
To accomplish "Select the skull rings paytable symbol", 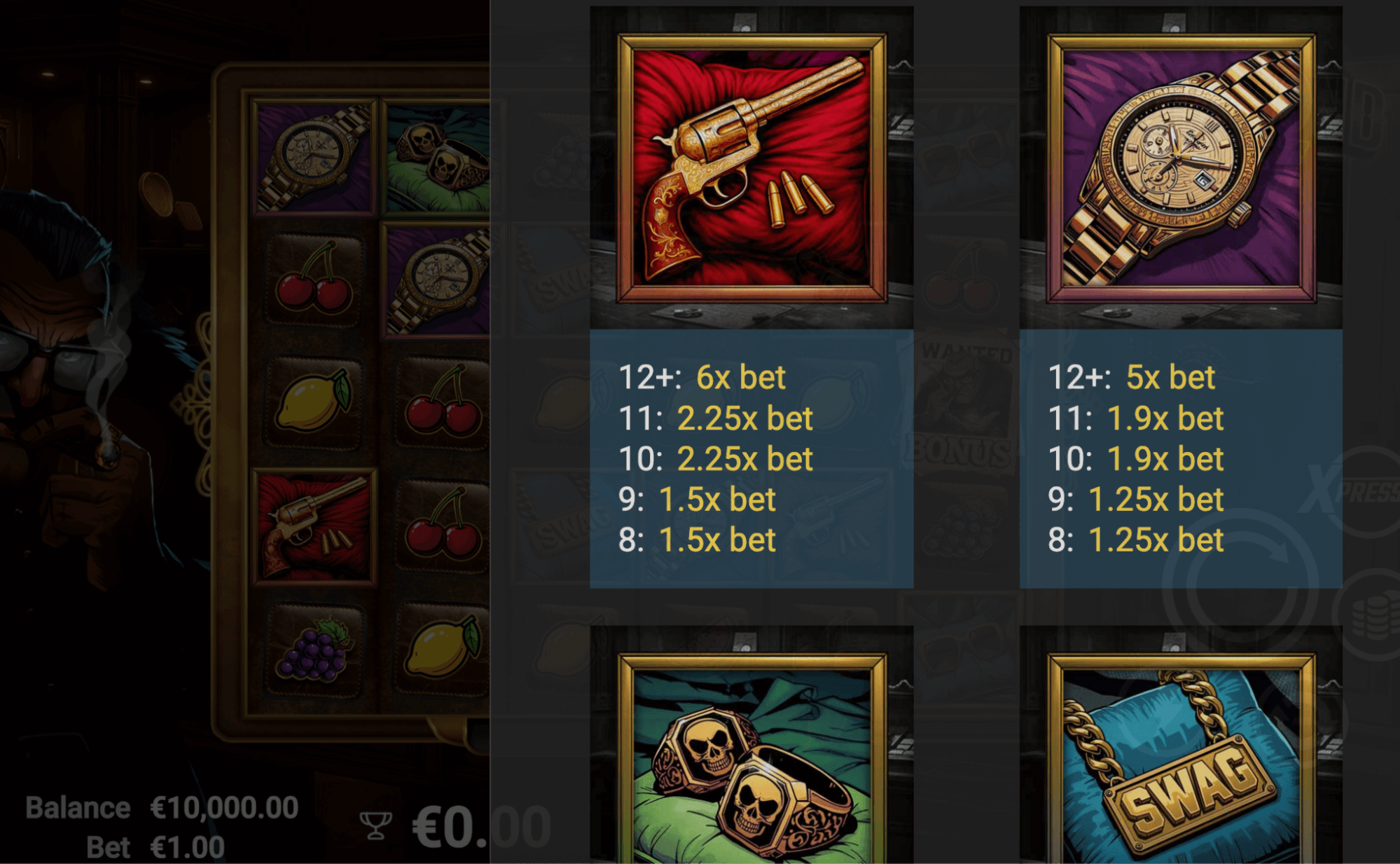I will click(751, 758).
